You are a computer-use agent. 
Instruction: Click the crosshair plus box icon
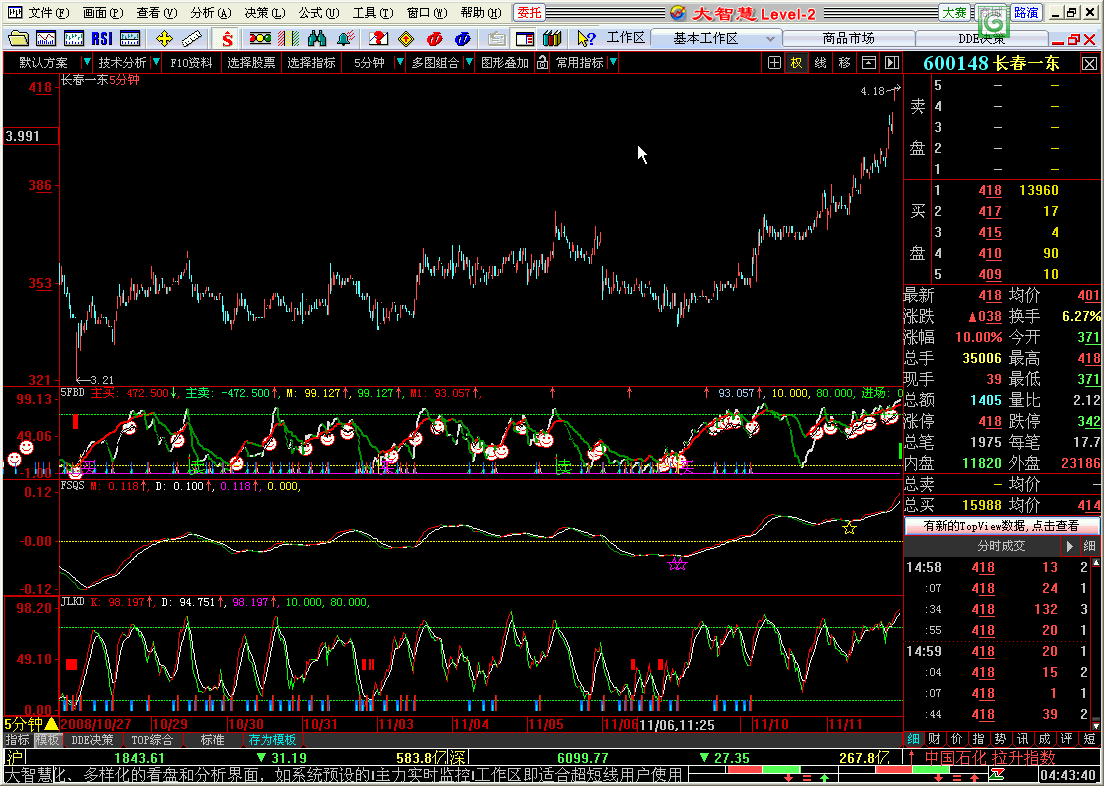click(x=774, y=63)
